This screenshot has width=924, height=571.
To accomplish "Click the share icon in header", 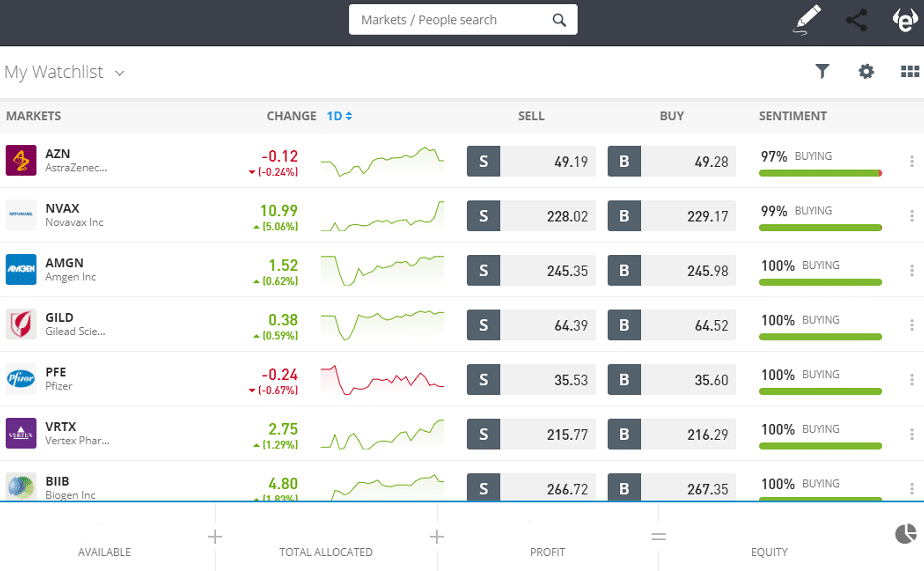I will [x=856, y=20].
